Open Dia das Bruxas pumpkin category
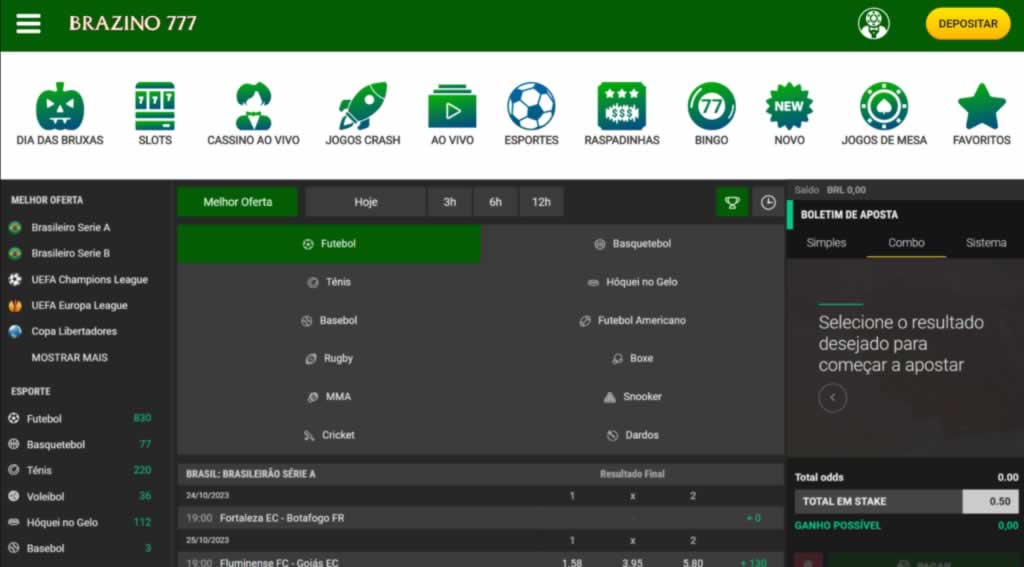This screenshot has width=1024, height=567. [60, 114]
